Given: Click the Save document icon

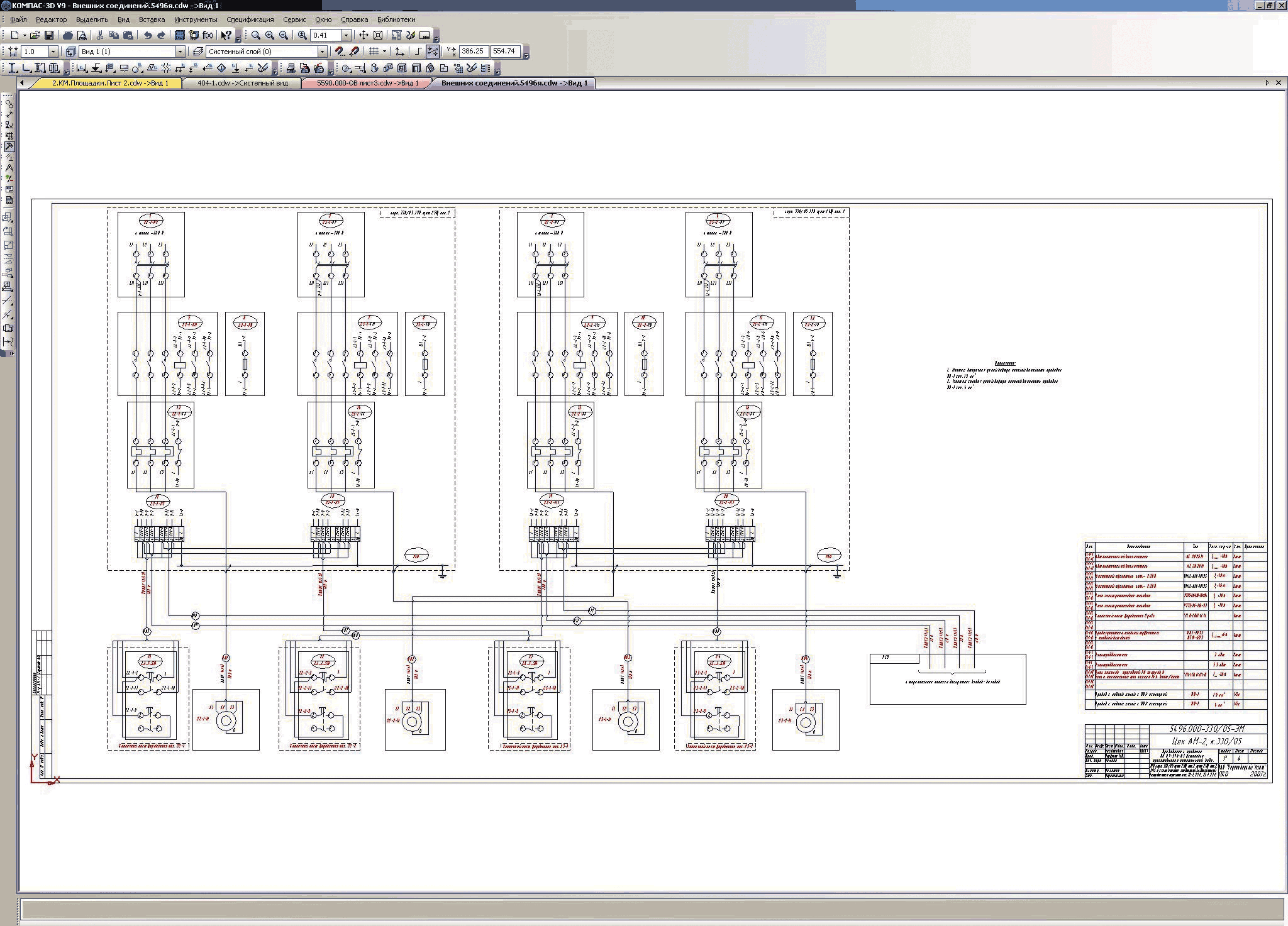Looking at the screenshot, I should point(48,35).
